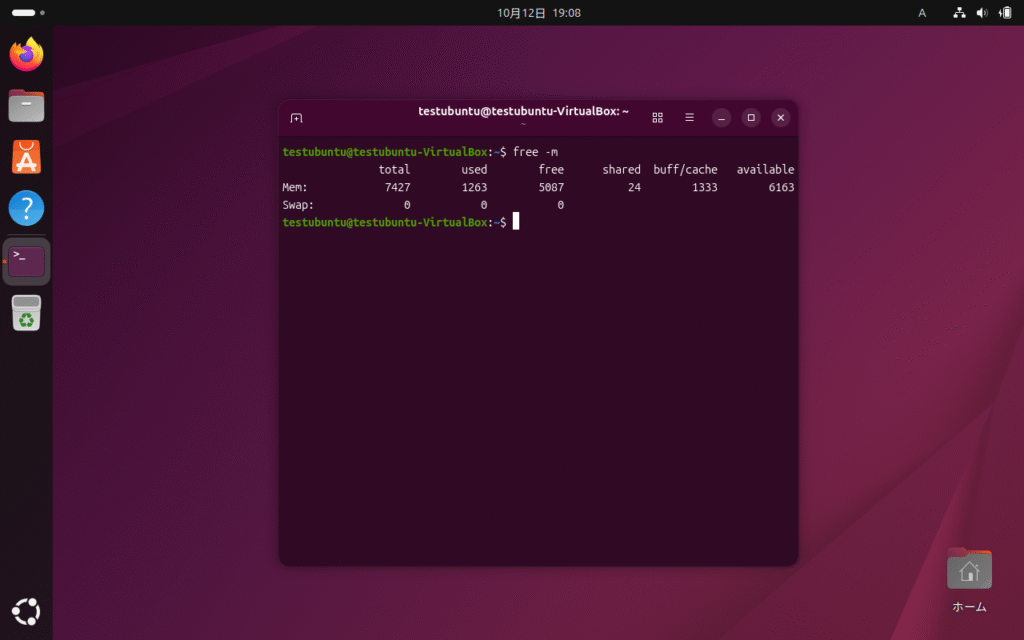
Task: Maximize the terminal window
Action: [751, 118]
